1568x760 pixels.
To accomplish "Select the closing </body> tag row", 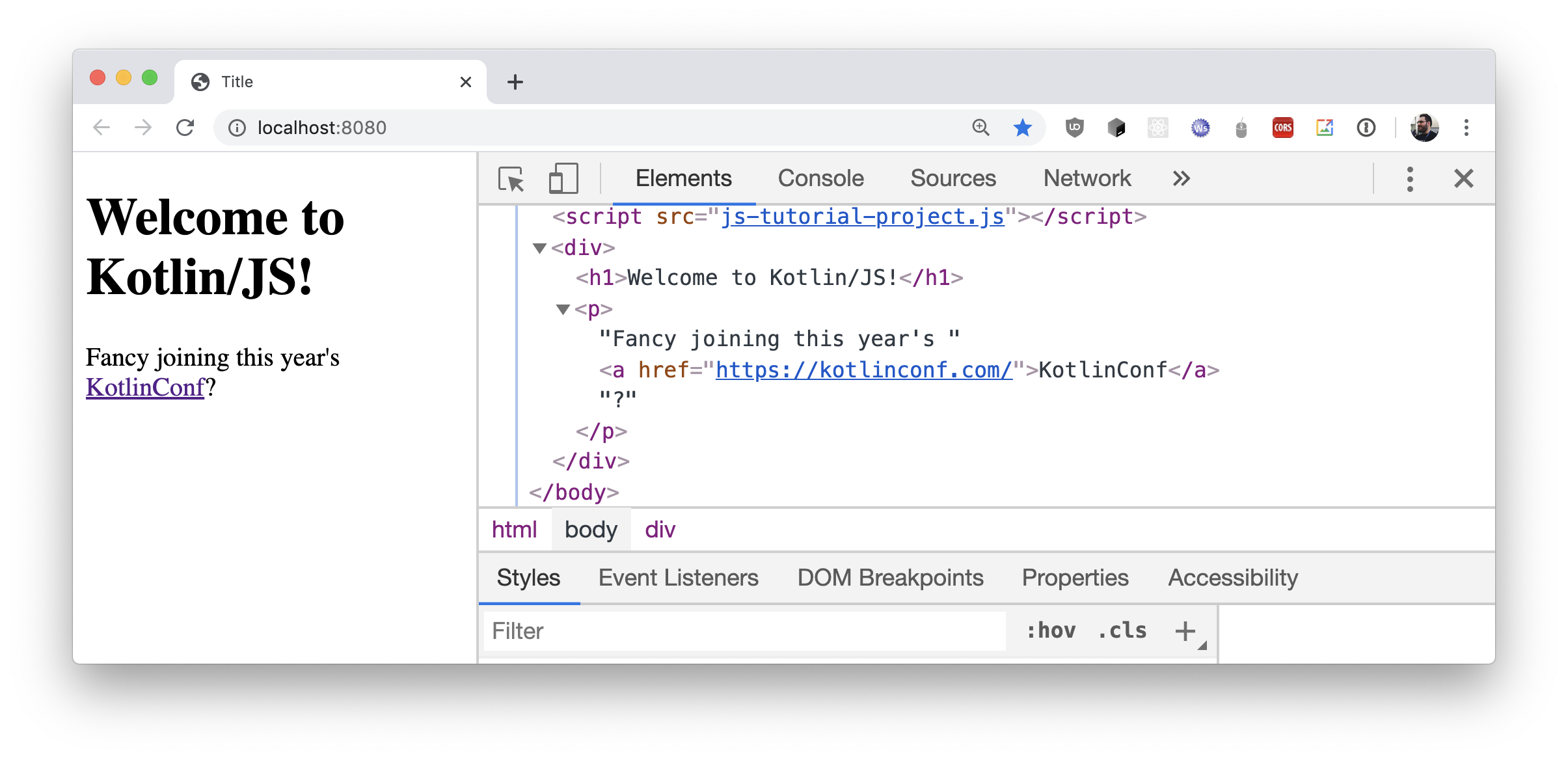I will pos(574,493).
